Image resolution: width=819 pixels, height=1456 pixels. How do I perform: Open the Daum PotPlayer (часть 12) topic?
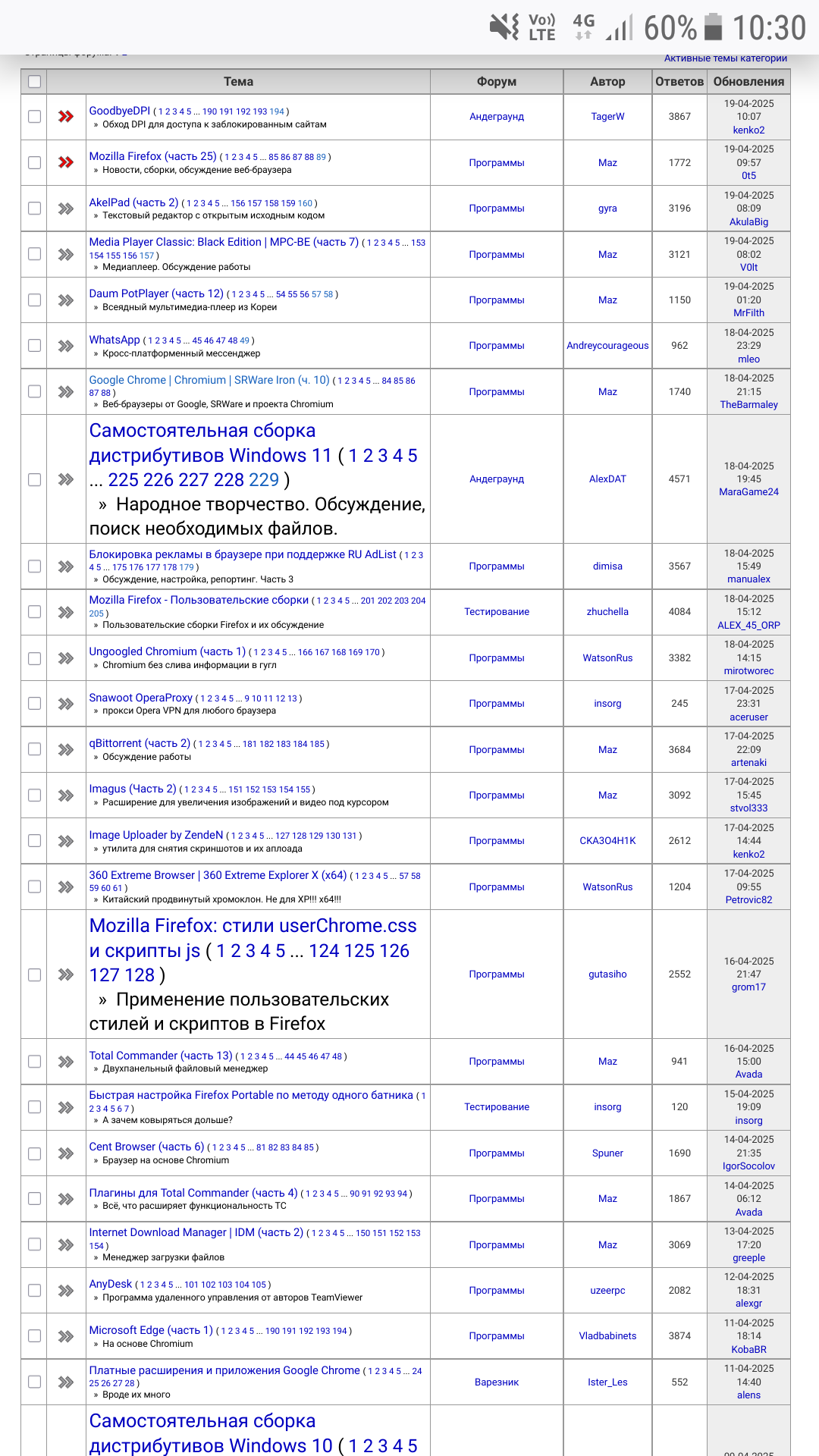(x=156, y=293)
